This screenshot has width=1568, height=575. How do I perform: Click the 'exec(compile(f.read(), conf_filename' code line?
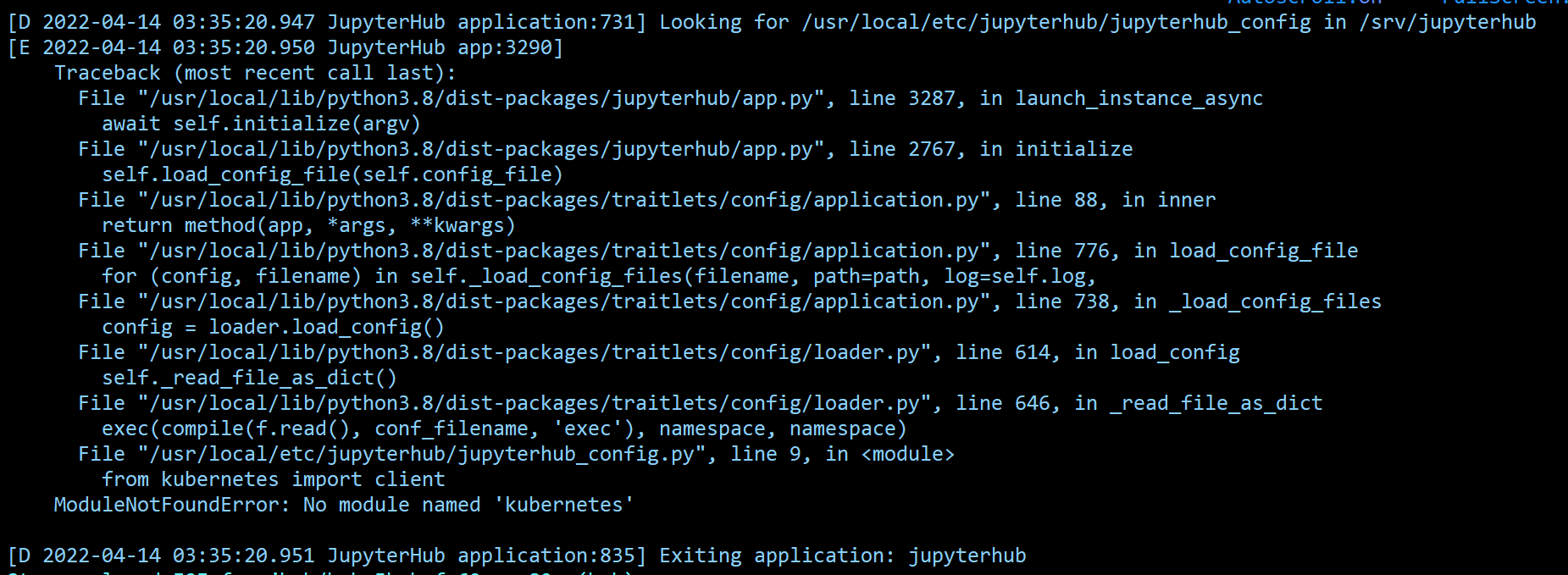pos(504,428)
